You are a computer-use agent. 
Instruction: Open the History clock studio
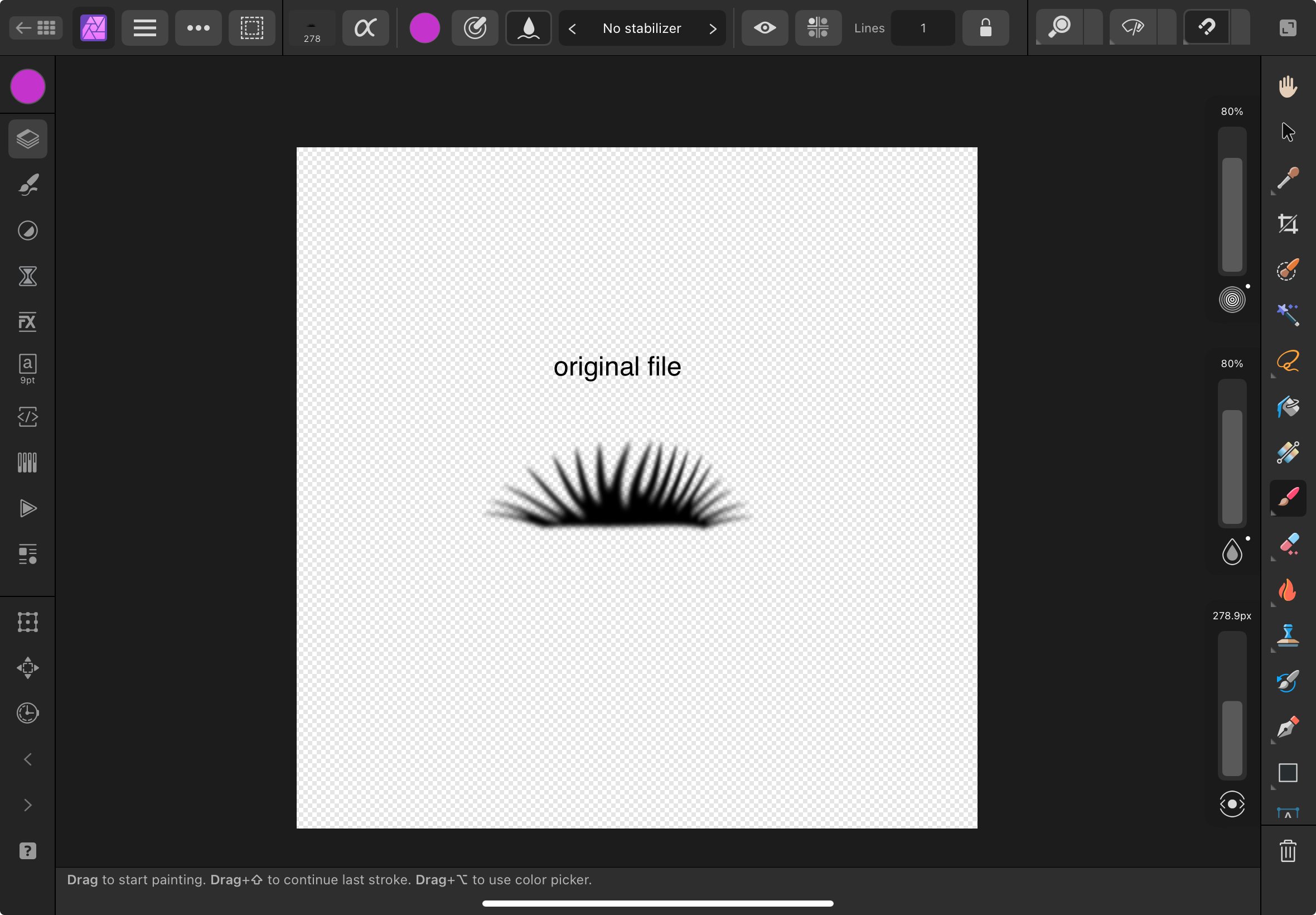pyautogui.click(x=27, y=713)
